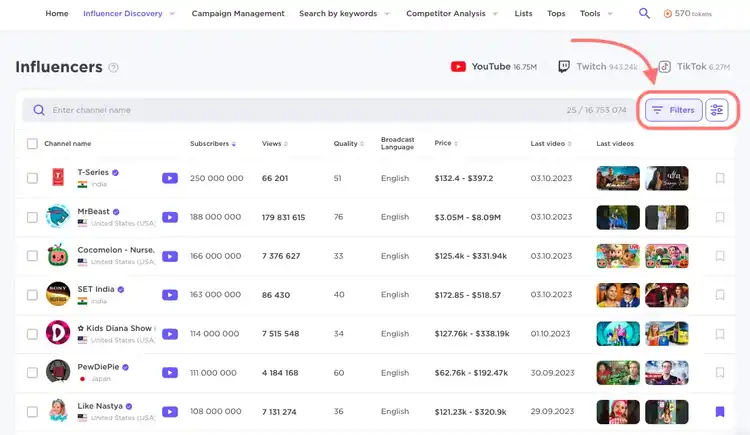The height and width of the screenshot is (435, 750).
Task: Click the YouTube platform logo
Action: pyautogui.click(x=458, y=67)
